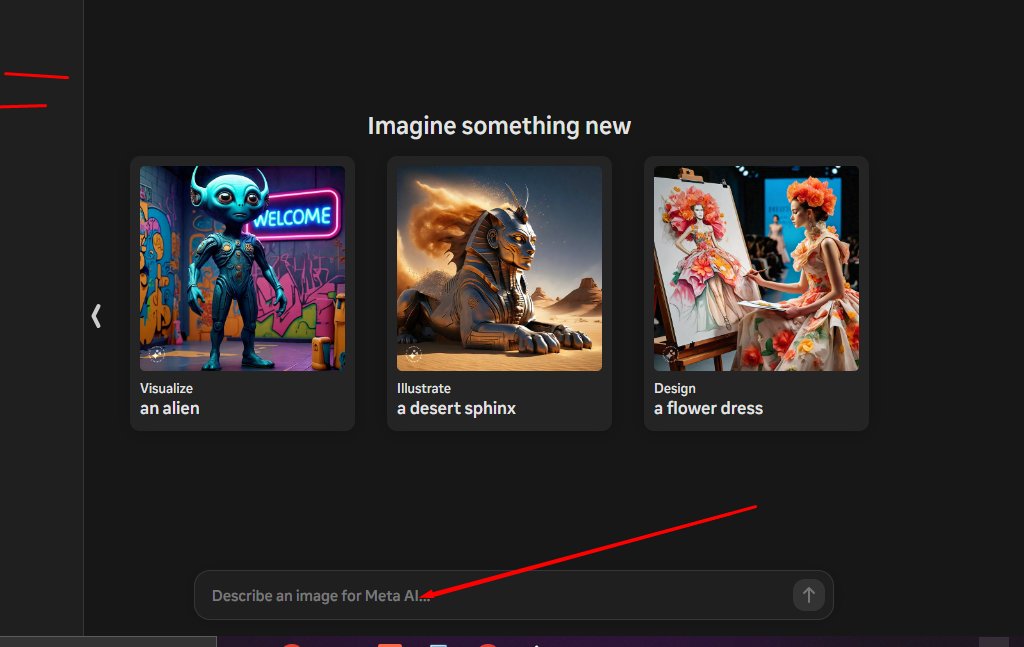Open the alien image thumbnail
The image size is (1024, 647).
coord(242,268)
